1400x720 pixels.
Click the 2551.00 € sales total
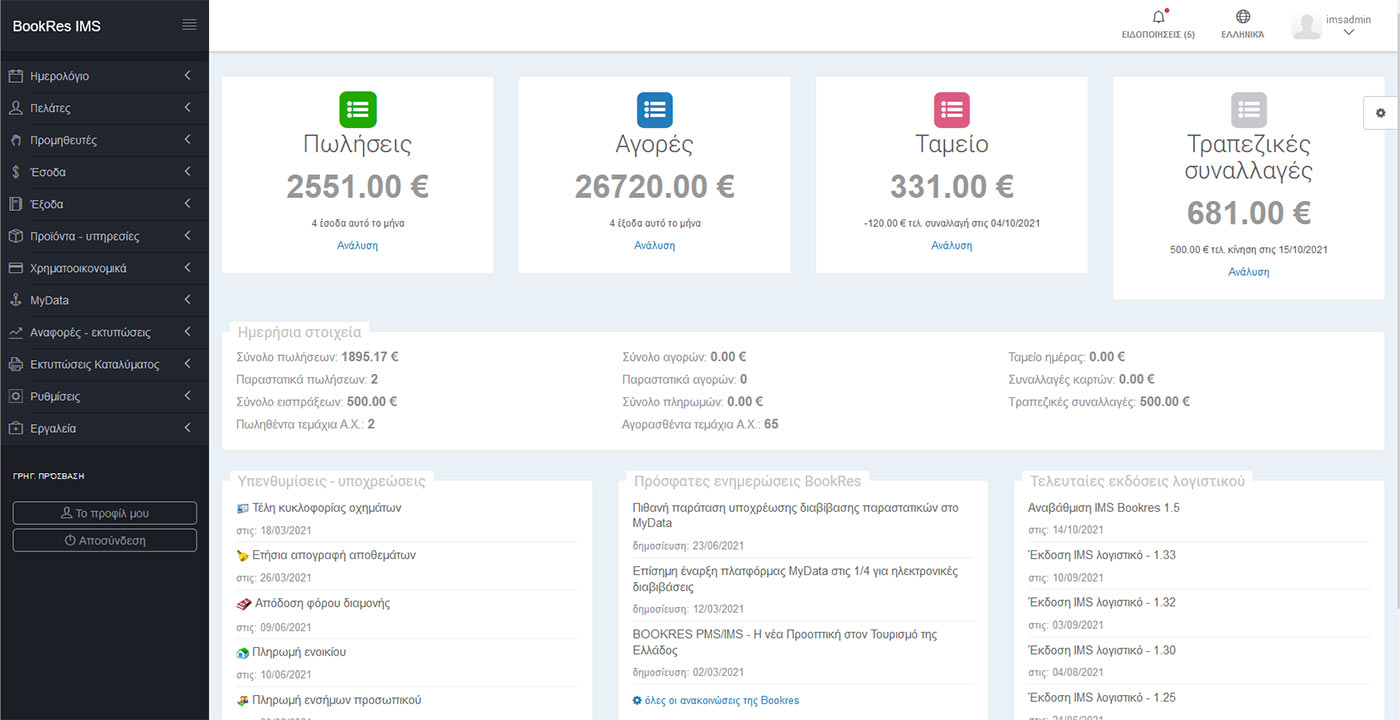pyautogui.click(x=357, y=187)
